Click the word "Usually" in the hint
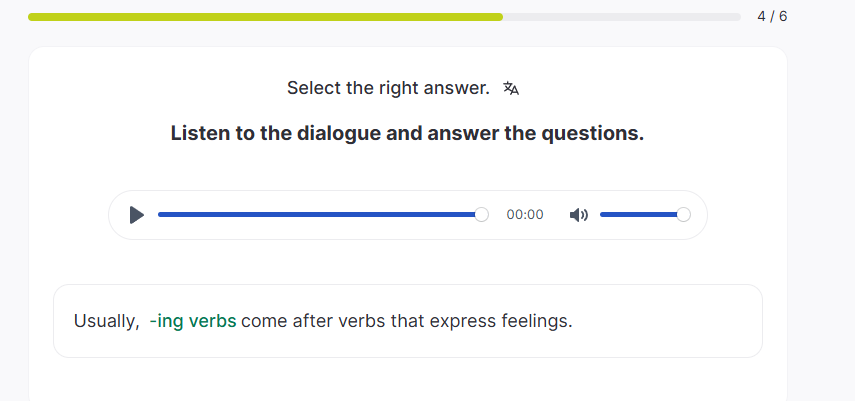 (x=105, y=322)
